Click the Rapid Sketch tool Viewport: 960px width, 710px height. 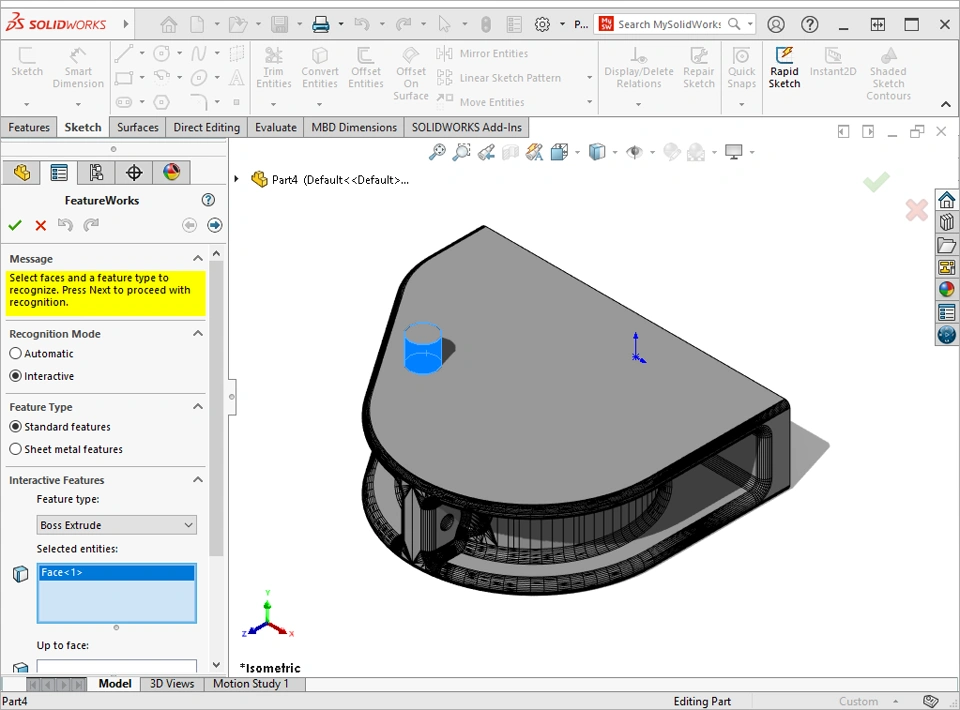point(784,68)
